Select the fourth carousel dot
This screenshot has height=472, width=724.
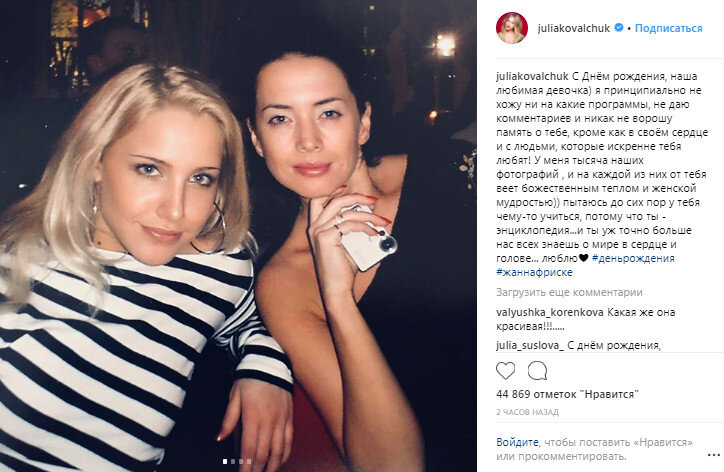click(x=249, y=461)
